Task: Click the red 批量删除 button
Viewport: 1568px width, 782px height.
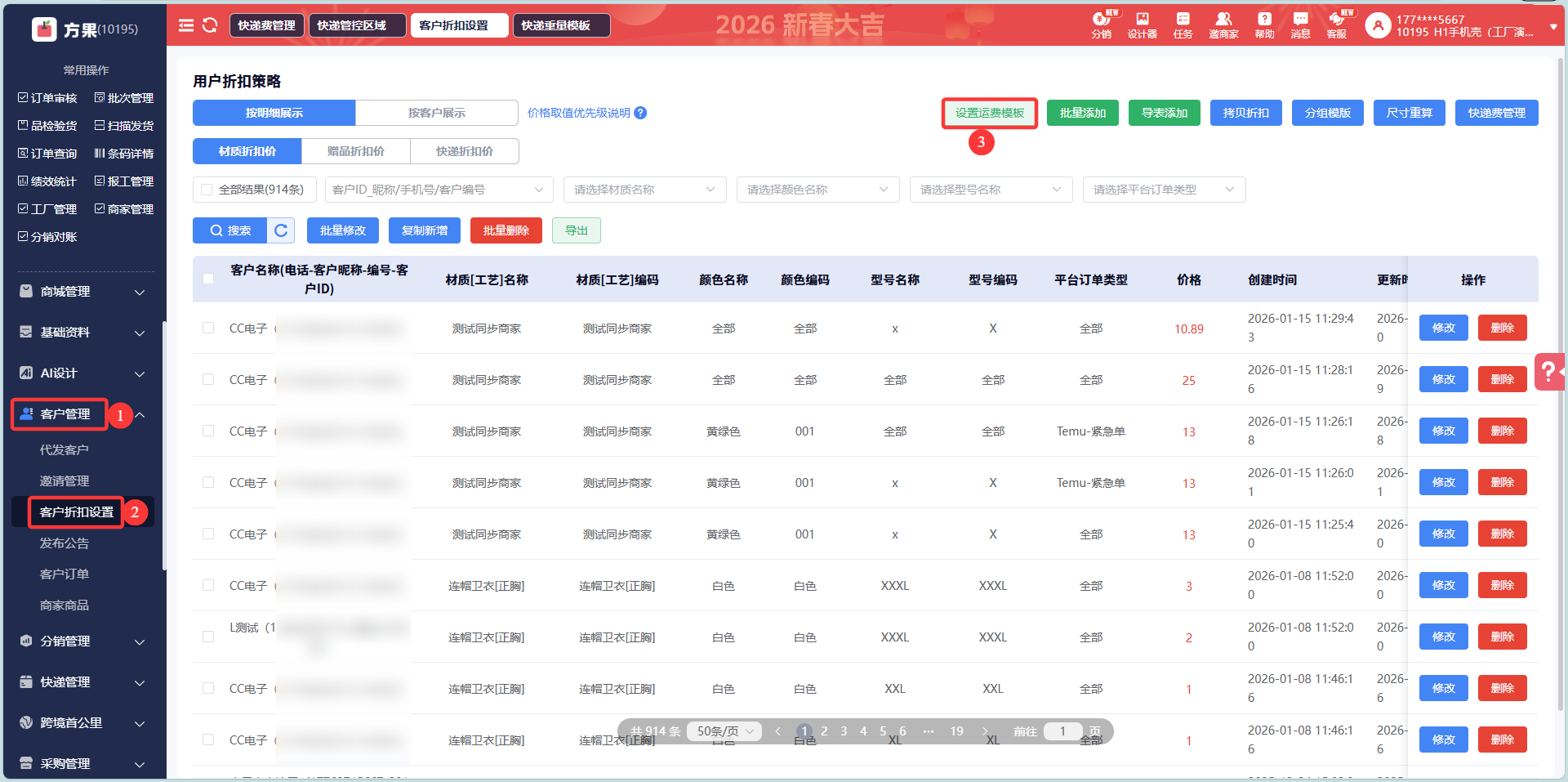Action: [x=506, y=230]
